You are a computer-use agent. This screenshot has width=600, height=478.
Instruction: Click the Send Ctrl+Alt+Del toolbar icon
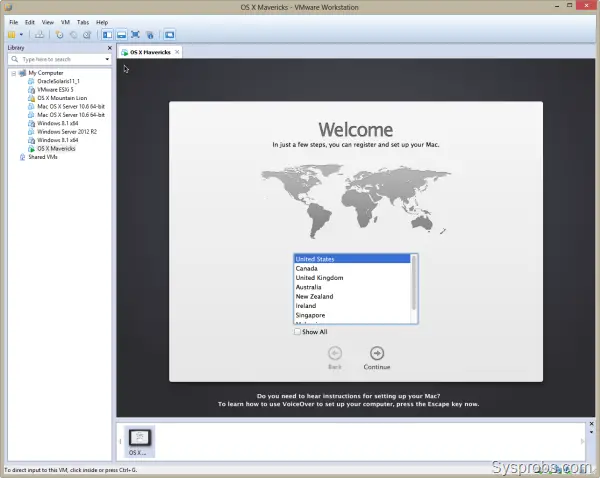coord(39,35)
